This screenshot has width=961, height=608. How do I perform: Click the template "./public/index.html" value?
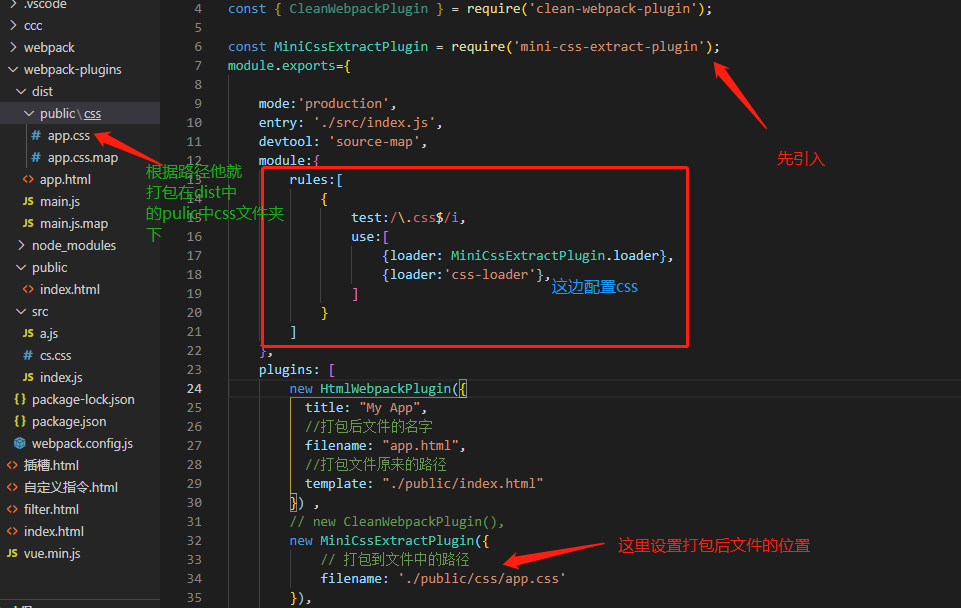click(463, 484)
